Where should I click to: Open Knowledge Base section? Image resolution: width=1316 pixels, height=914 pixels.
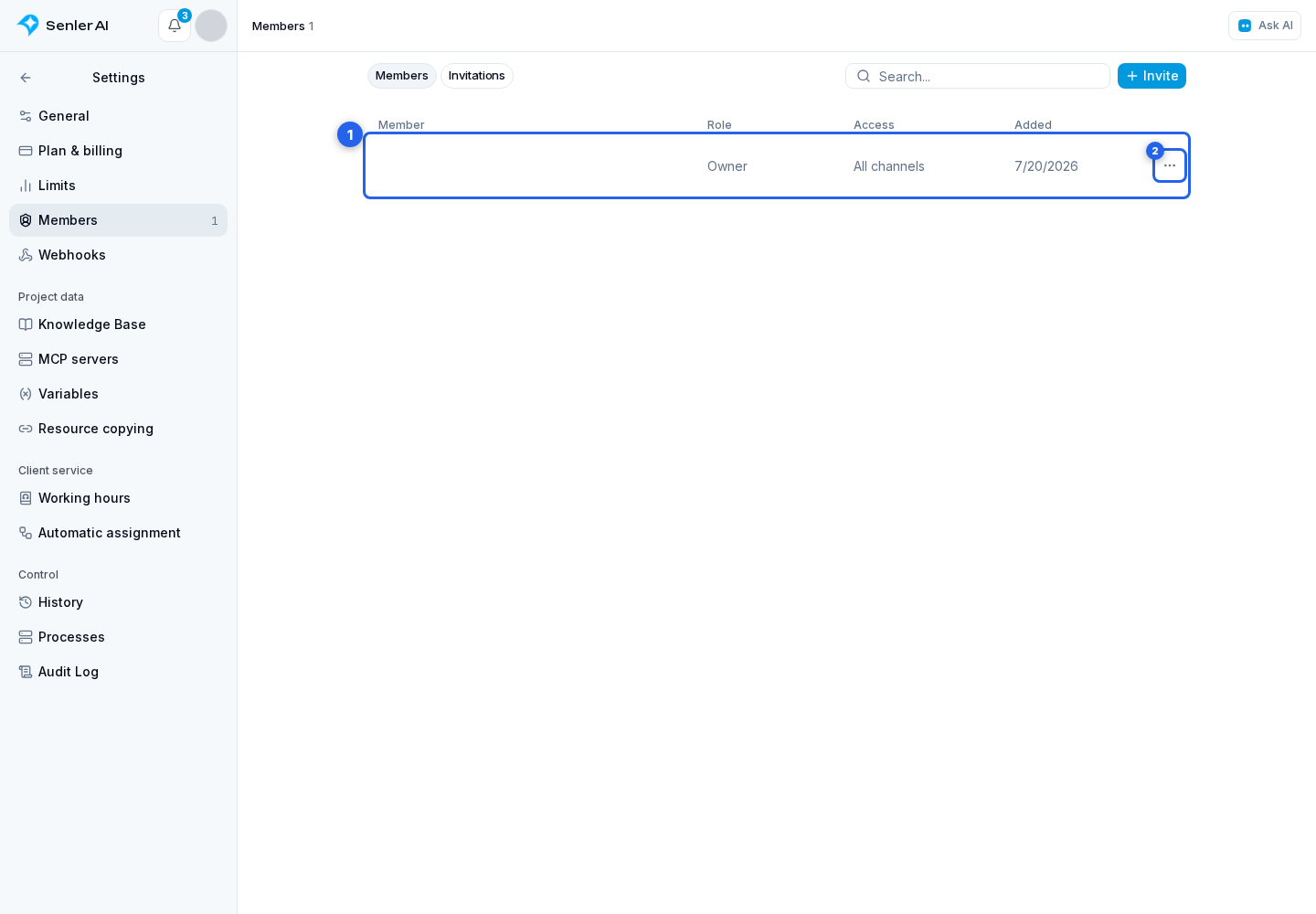[118, 324]
